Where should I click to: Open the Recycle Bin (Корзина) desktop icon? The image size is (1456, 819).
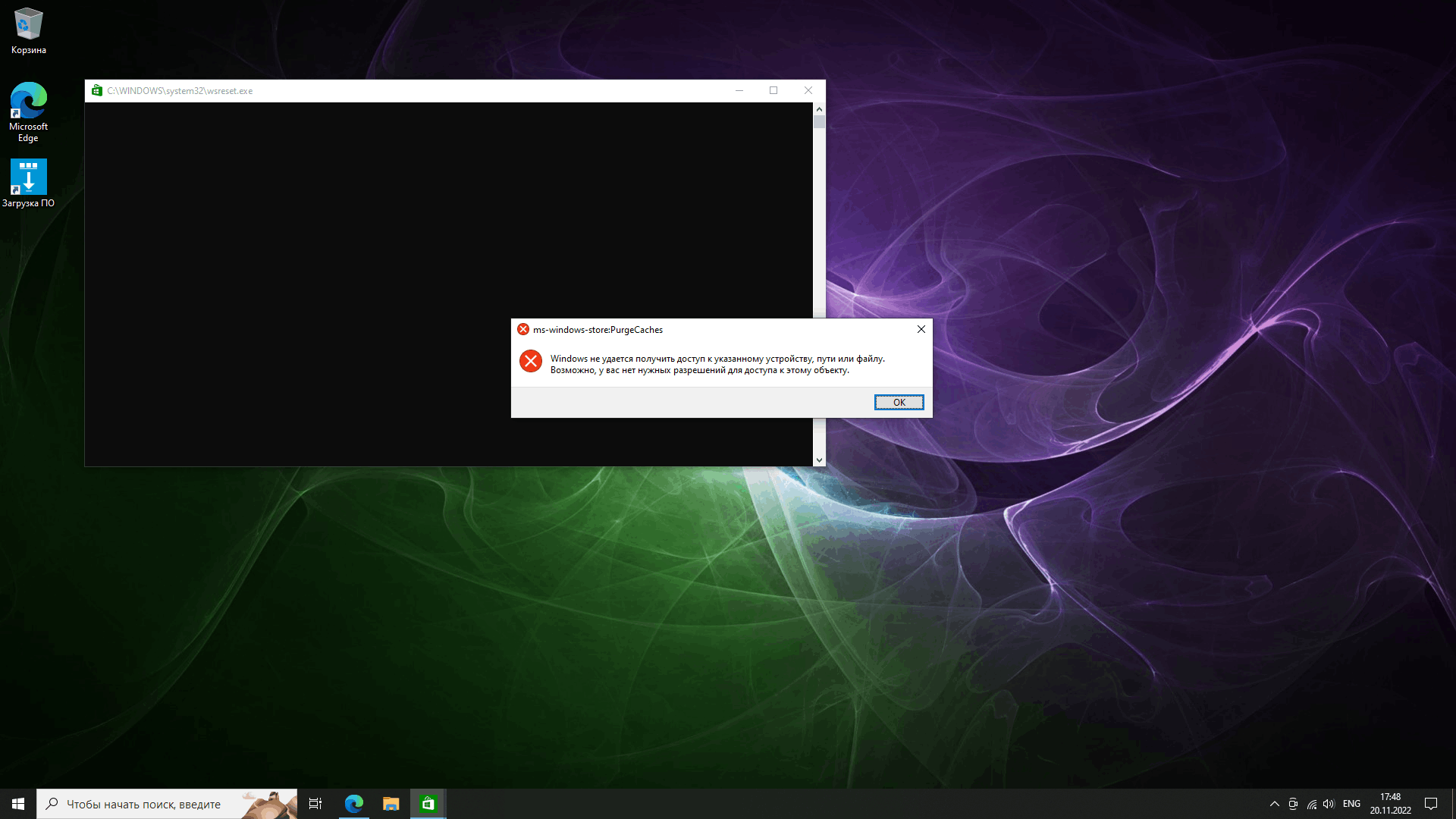[x=29, y=30]
